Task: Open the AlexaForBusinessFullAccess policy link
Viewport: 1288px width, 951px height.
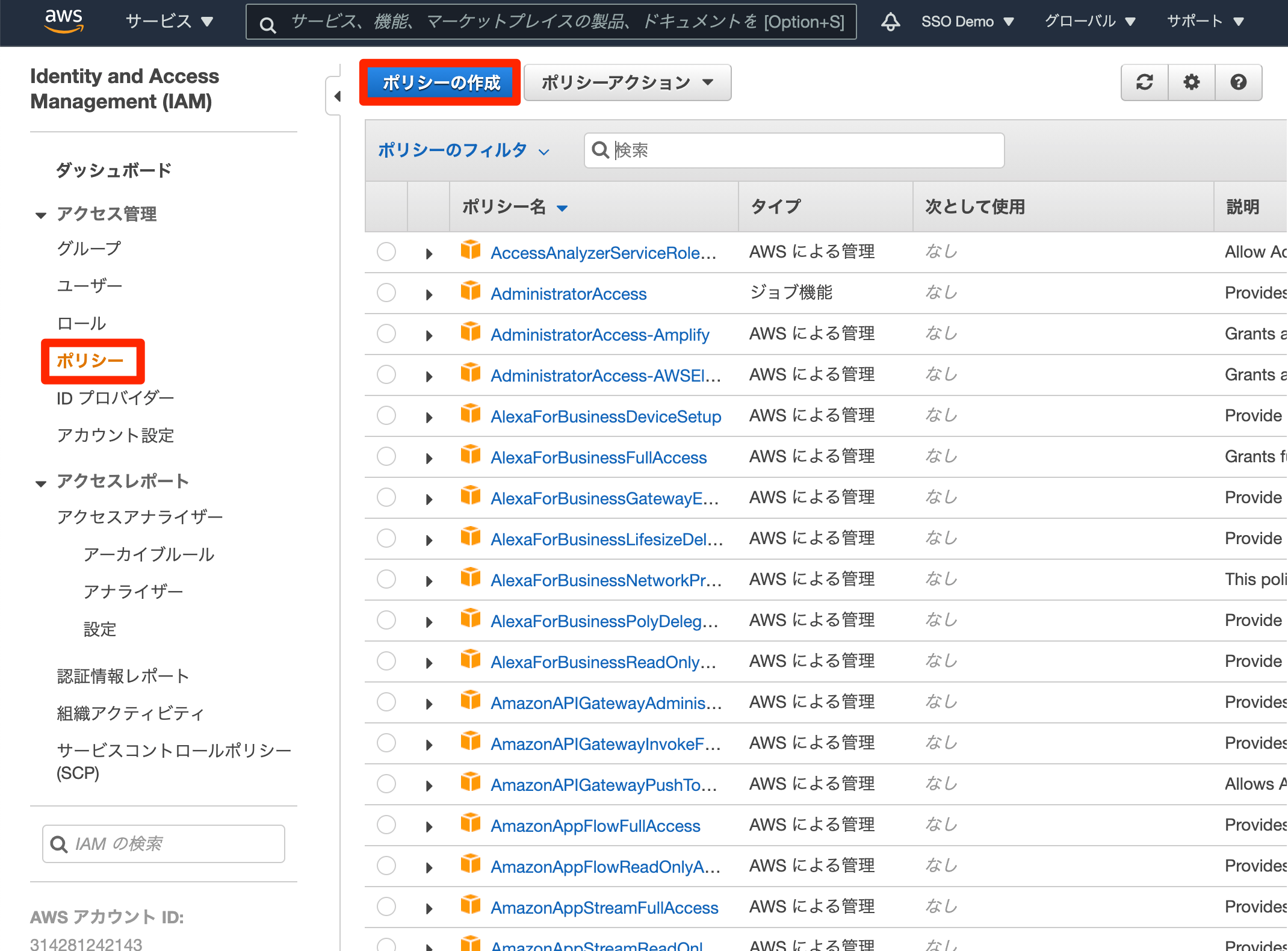Action: click(599, 457)
